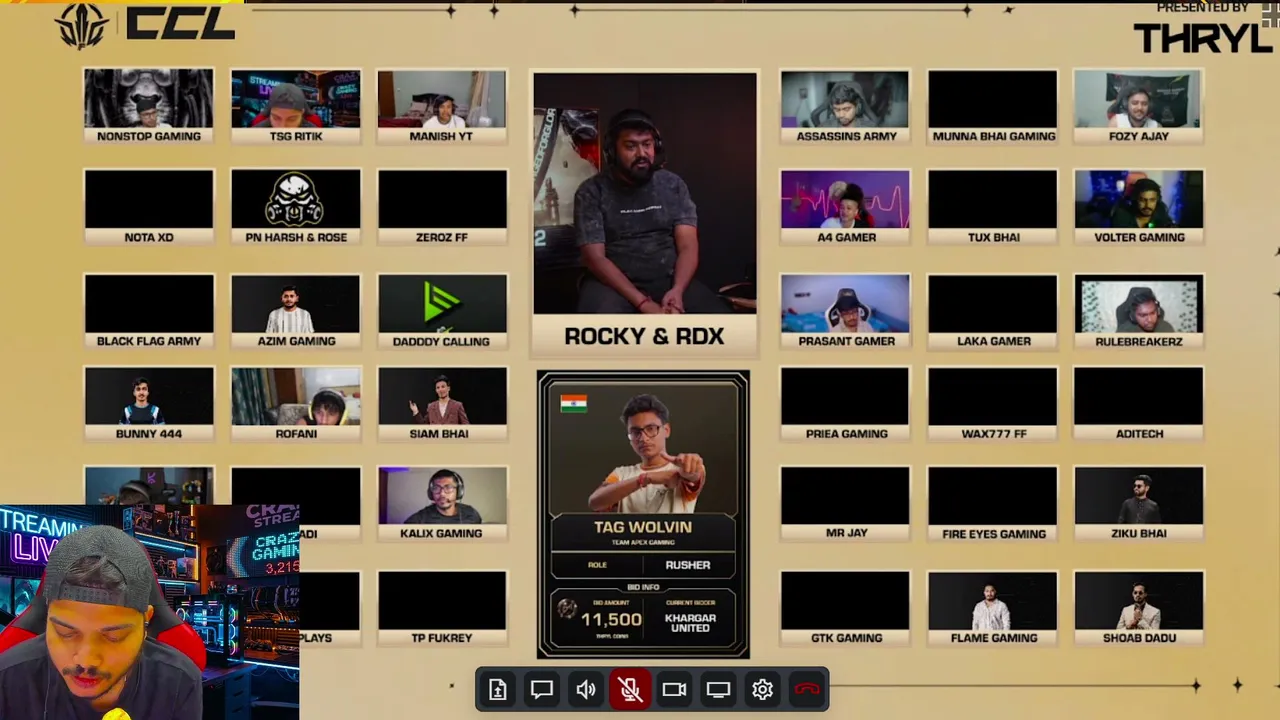The height and width of the screenshot is (720, 1280).
Task: Open the GTK Gaming tile
Action: click(x=845, y=608)
